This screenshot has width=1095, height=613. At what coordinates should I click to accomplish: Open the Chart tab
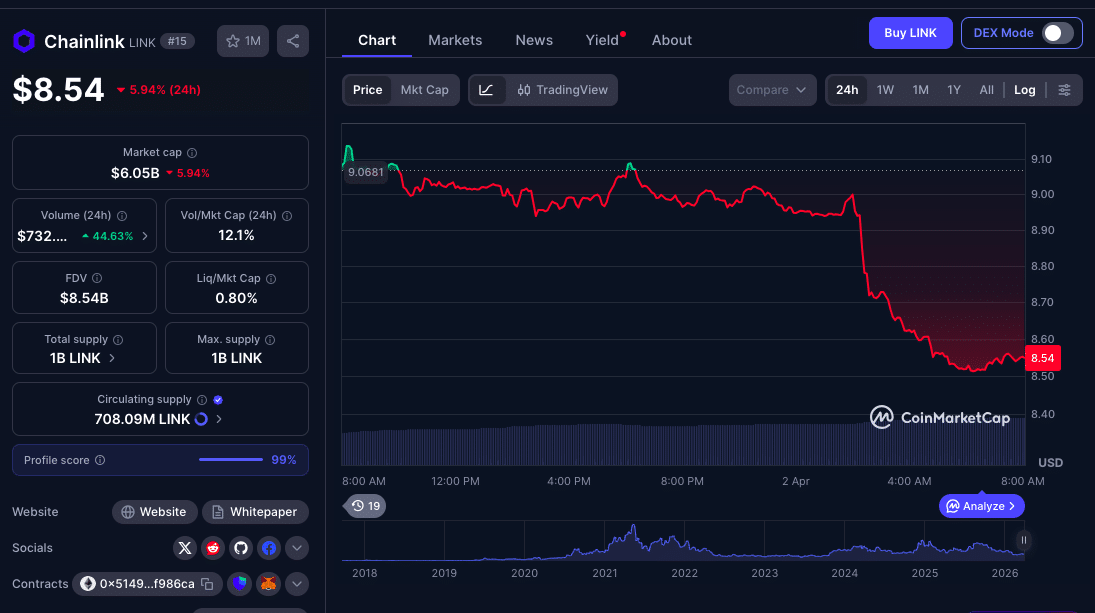[376, 40]
